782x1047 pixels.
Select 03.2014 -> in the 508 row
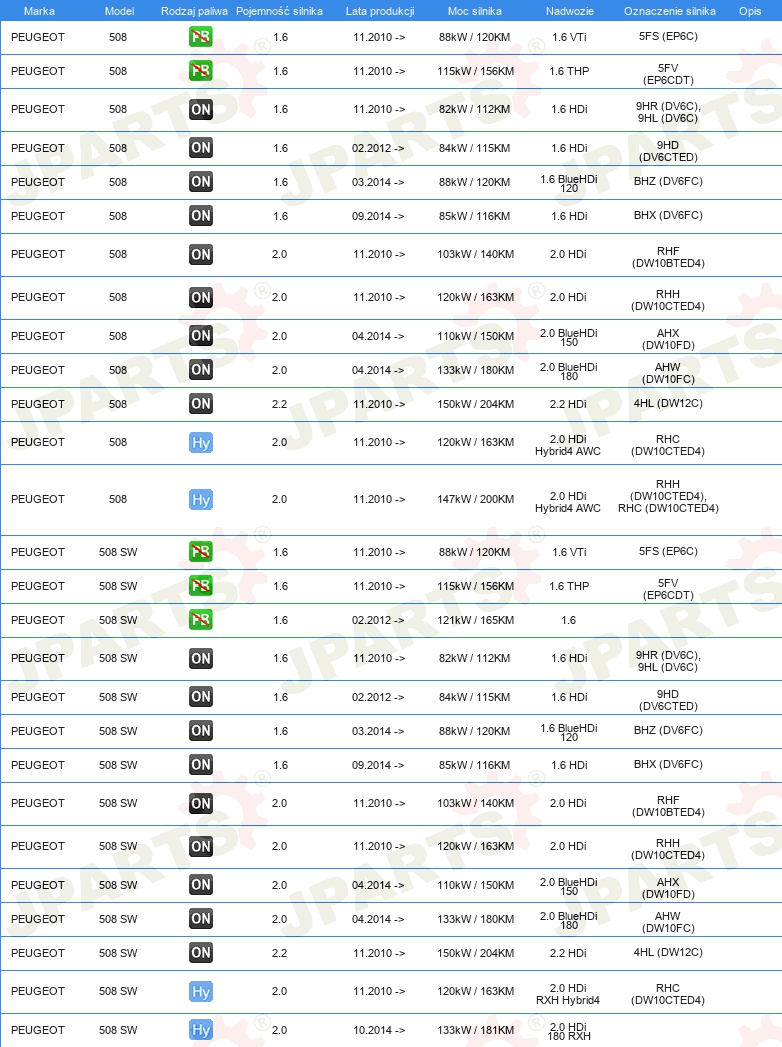(378, 182)
